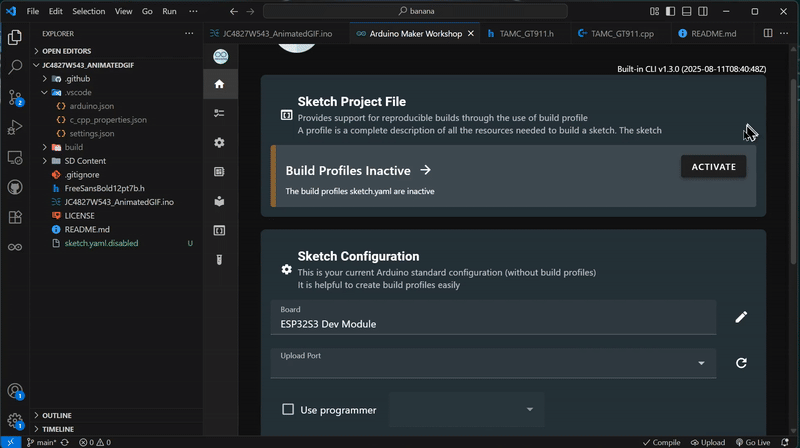The height and width of the screenshot is (448, 800).
Task: Click the arrow next to Build Profiles Inactive
Action: point(425,170)
